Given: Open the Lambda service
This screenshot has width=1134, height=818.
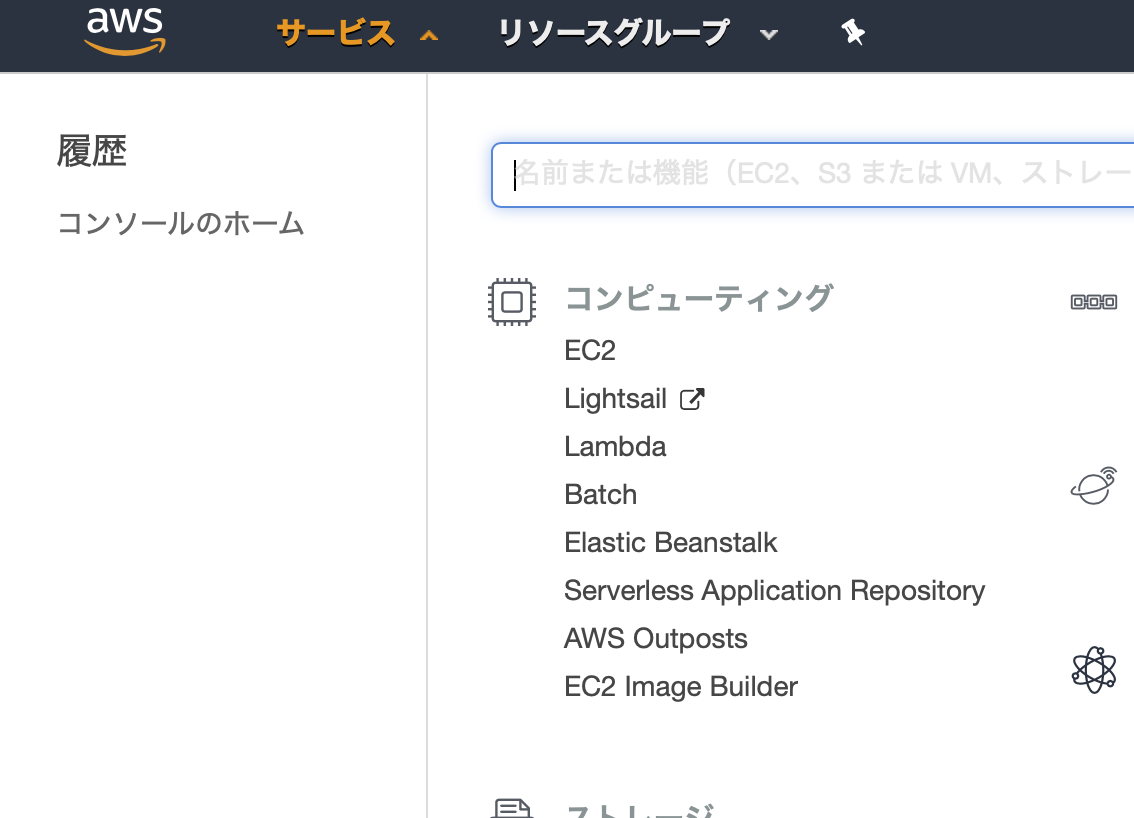Looking at the screenshot, I should point(615,446).
